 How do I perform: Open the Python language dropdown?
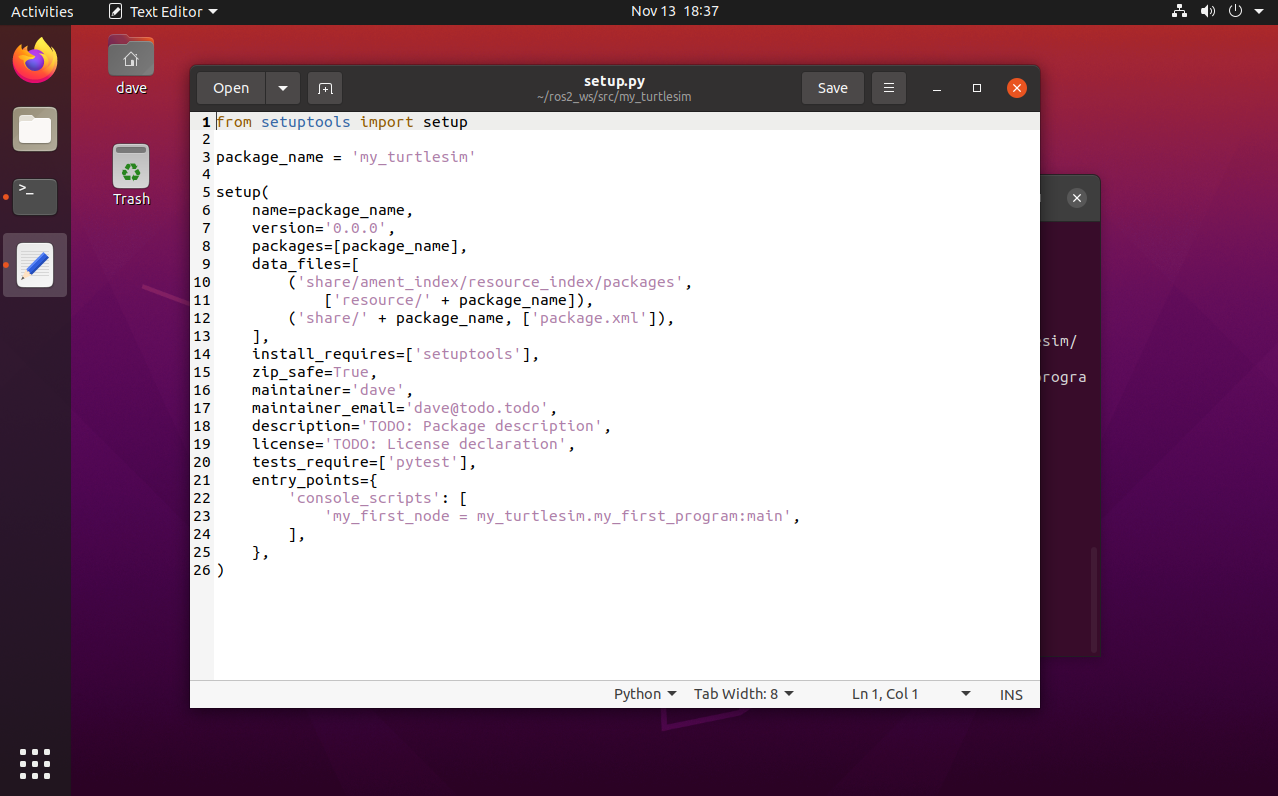[645, 694]
